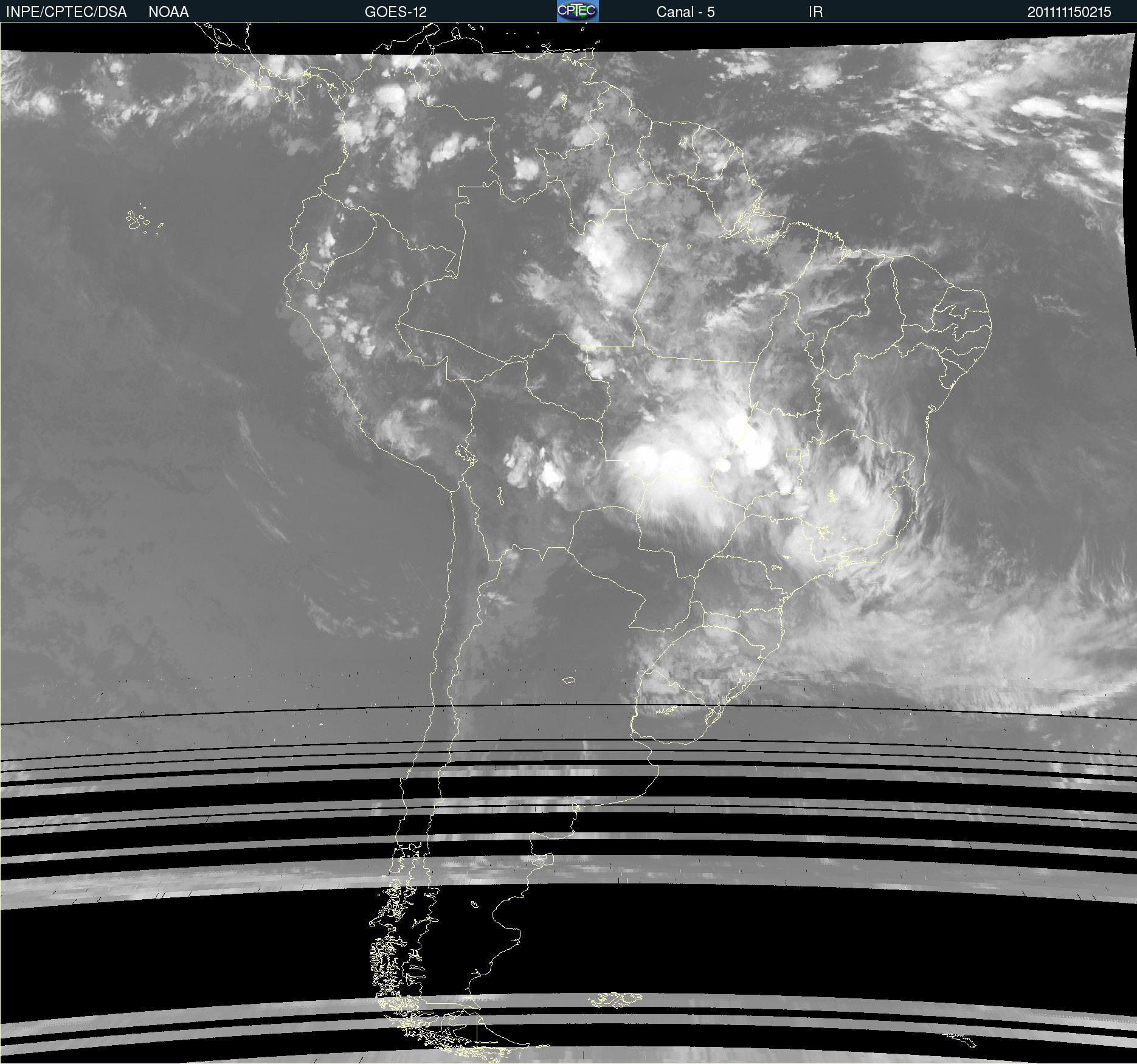
Task: Click the CPTEC logo icon
Action: click(578, 11)
